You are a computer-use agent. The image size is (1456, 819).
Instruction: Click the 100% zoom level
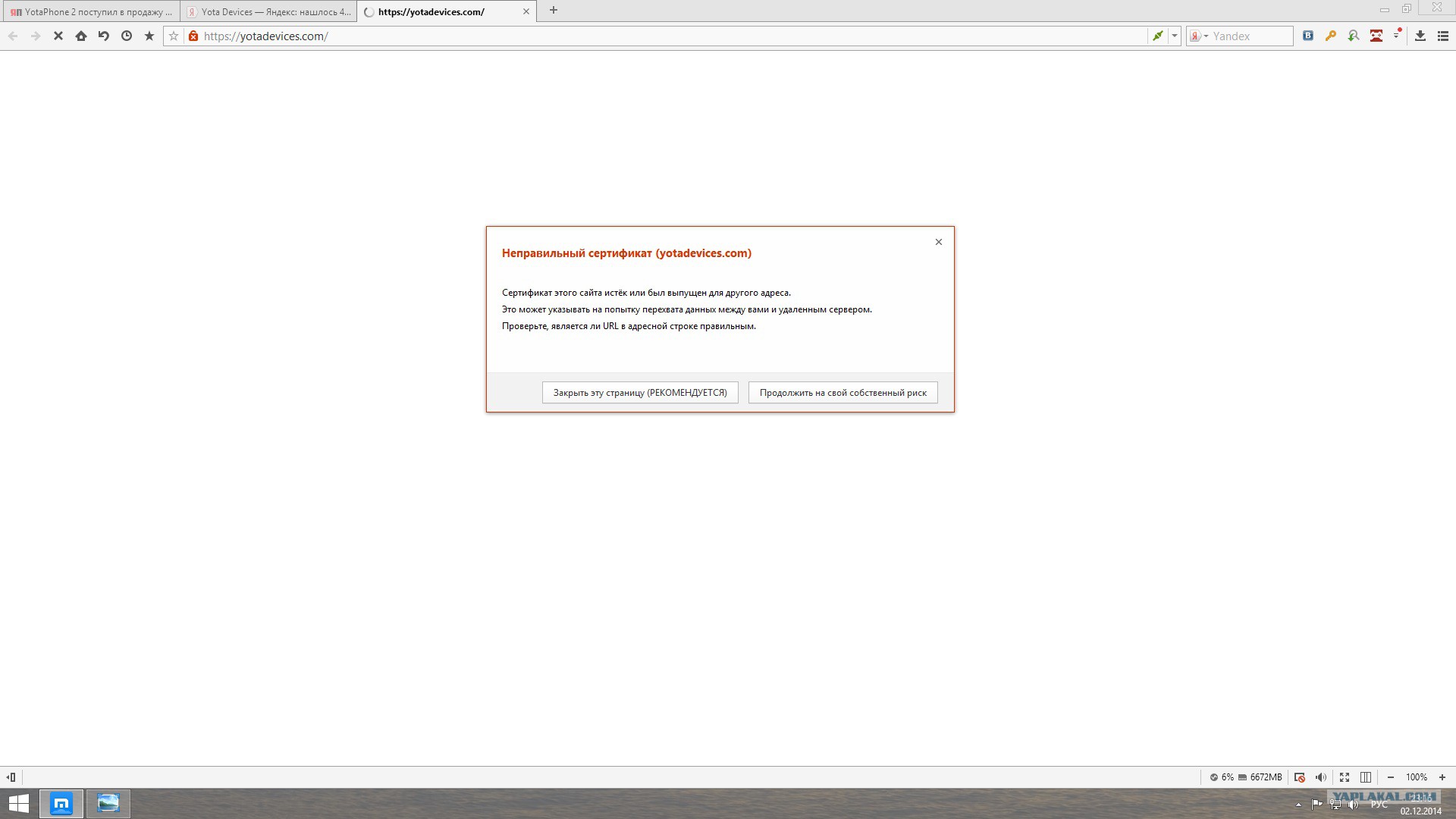1417,777
